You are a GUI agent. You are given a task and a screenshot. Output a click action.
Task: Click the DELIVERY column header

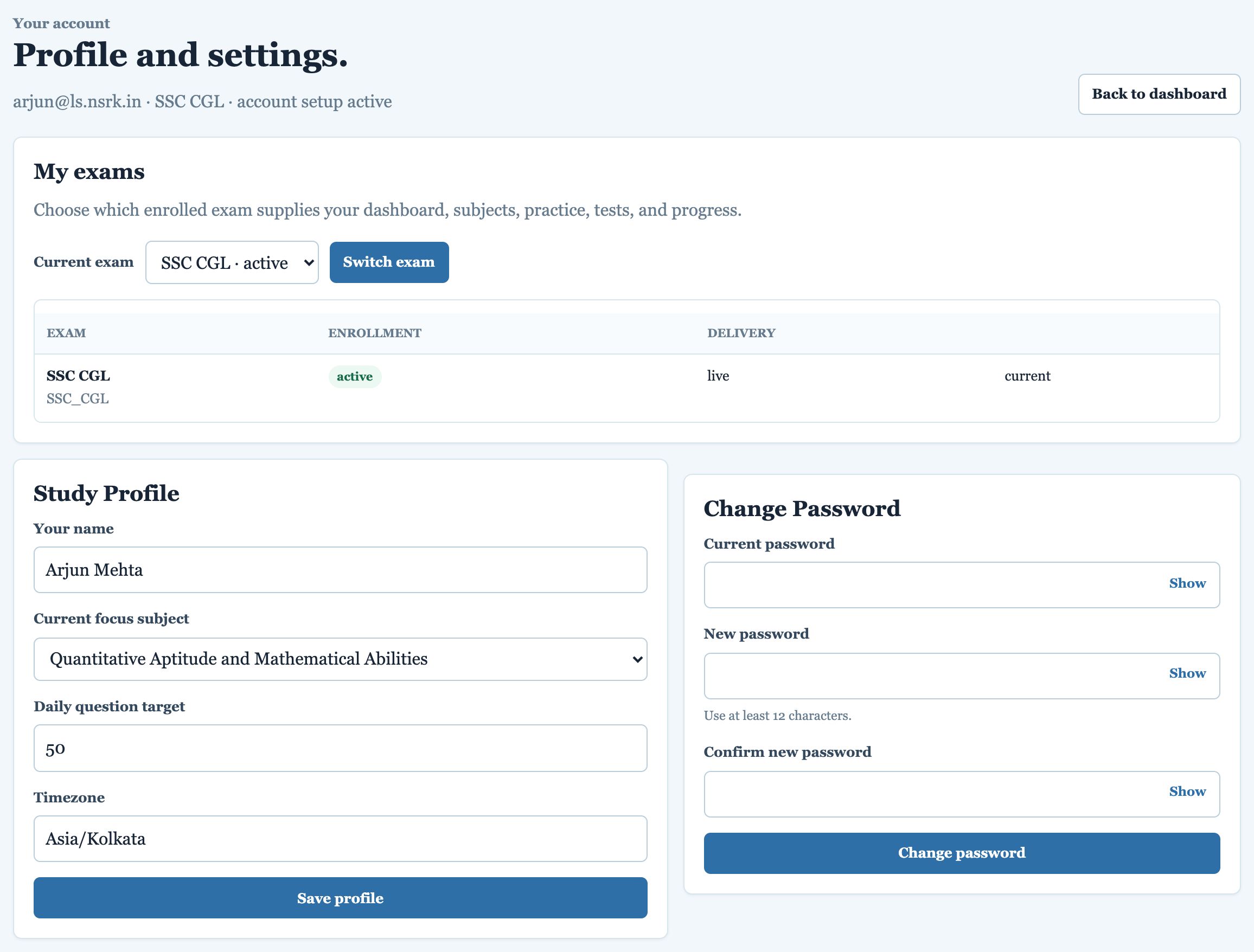pos(741,333)
